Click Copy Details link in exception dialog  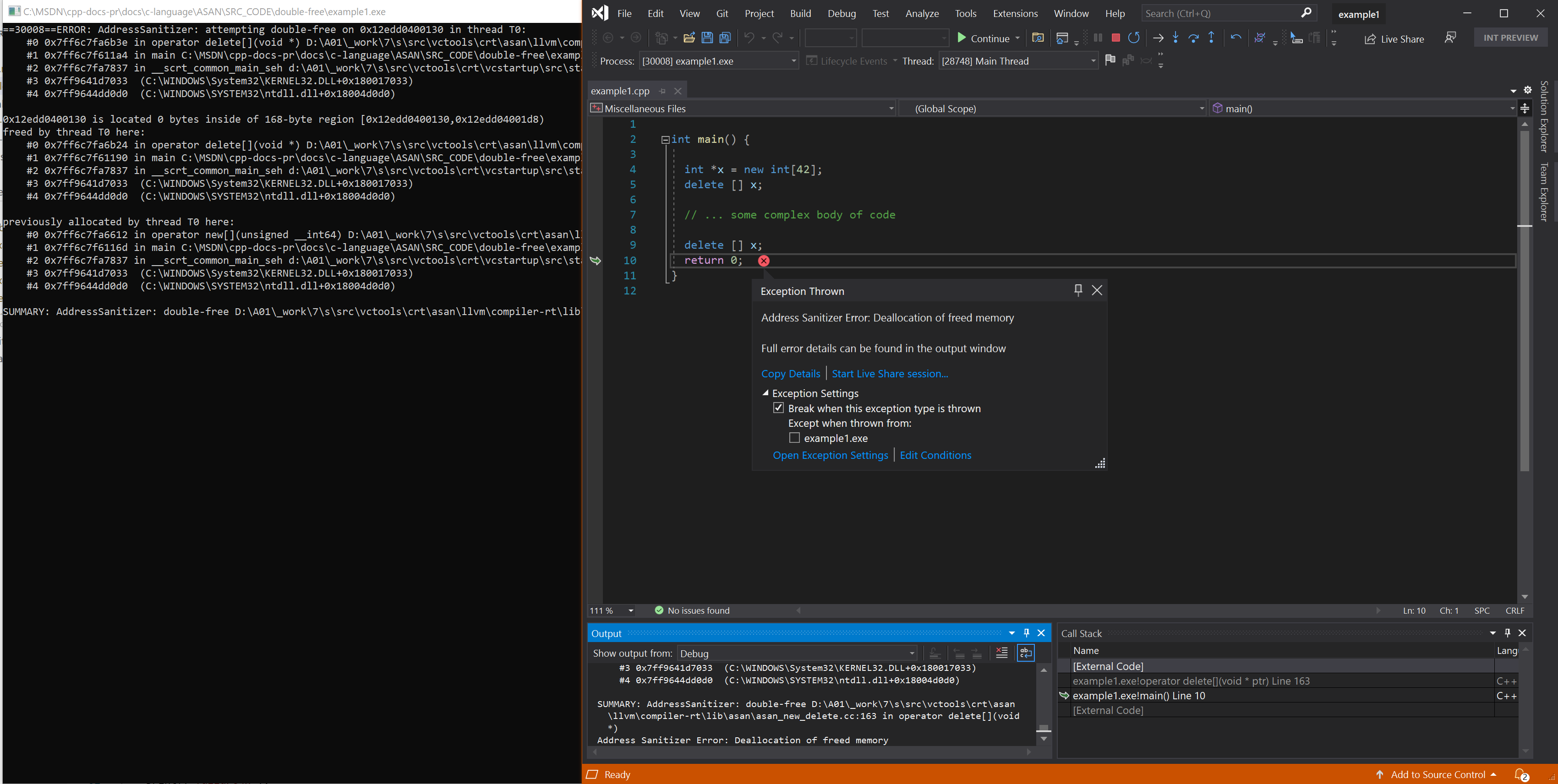click(791, 373)
